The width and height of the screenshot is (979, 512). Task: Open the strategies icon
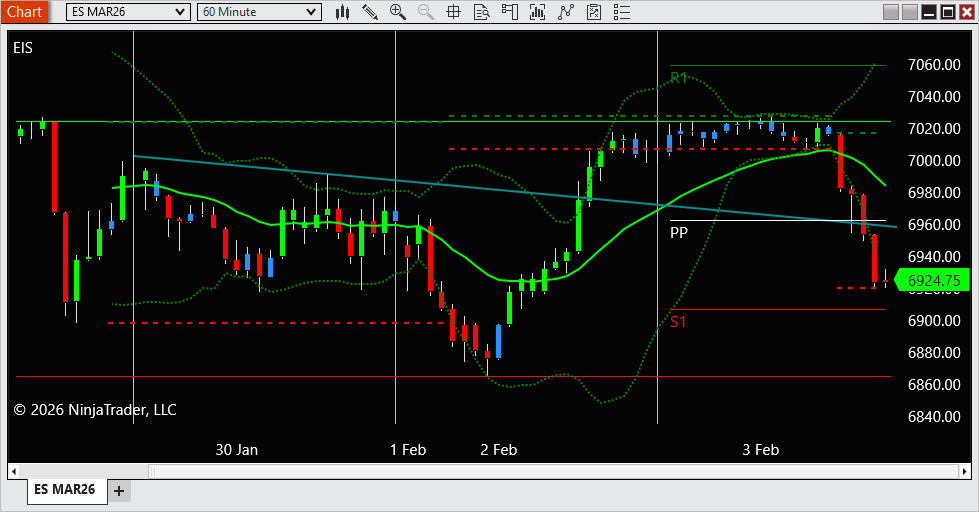click(594, 12)
